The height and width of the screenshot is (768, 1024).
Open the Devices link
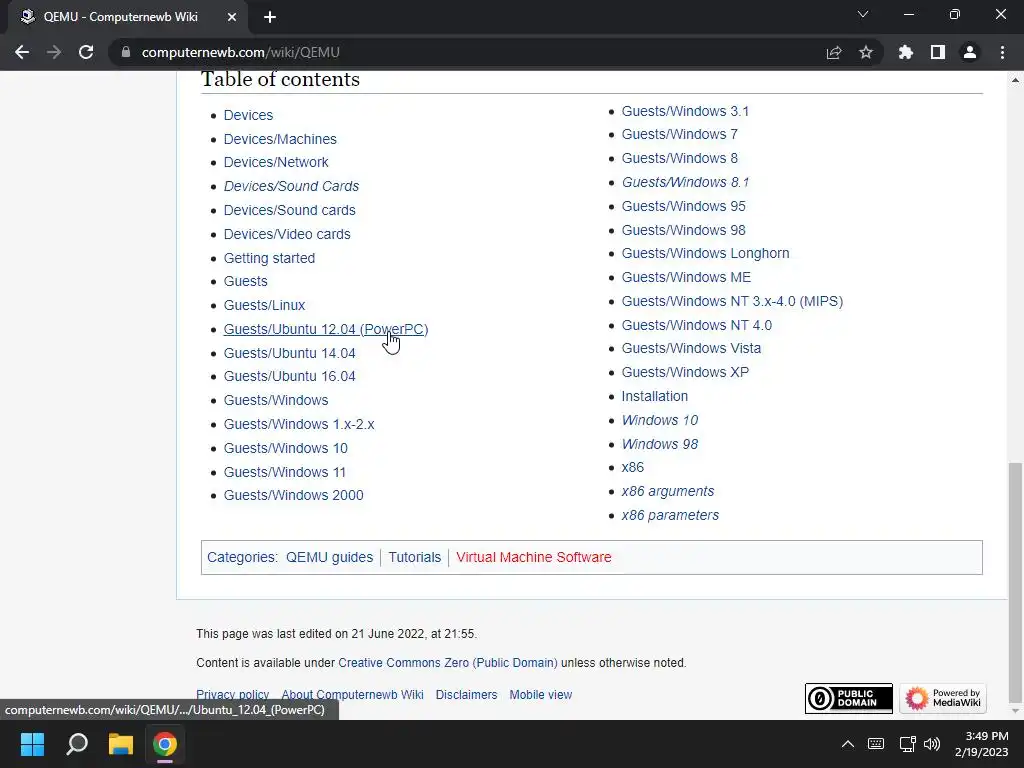tap(248, 115)
